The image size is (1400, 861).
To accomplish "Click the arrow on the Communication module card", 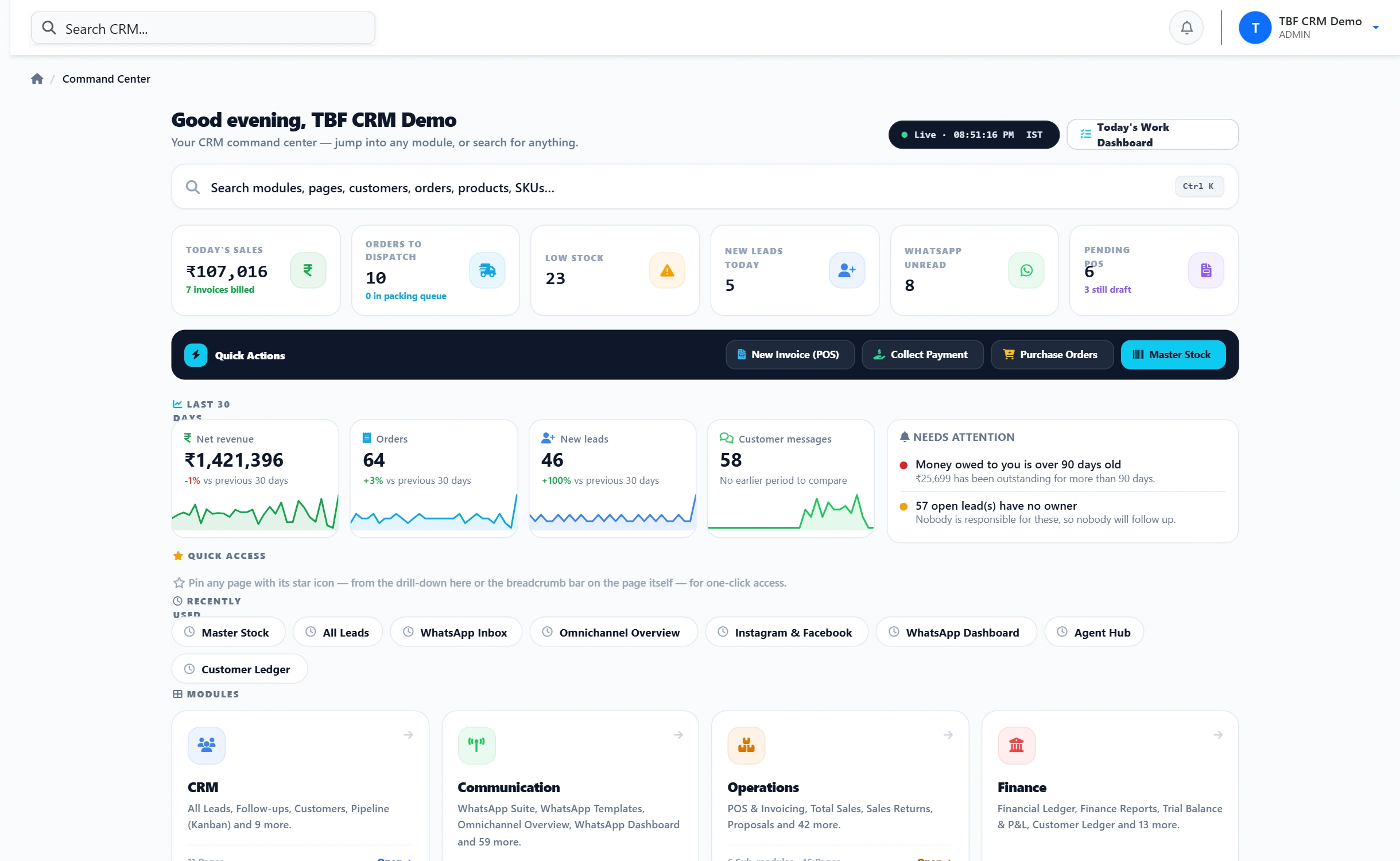I will tap(678, 735).
